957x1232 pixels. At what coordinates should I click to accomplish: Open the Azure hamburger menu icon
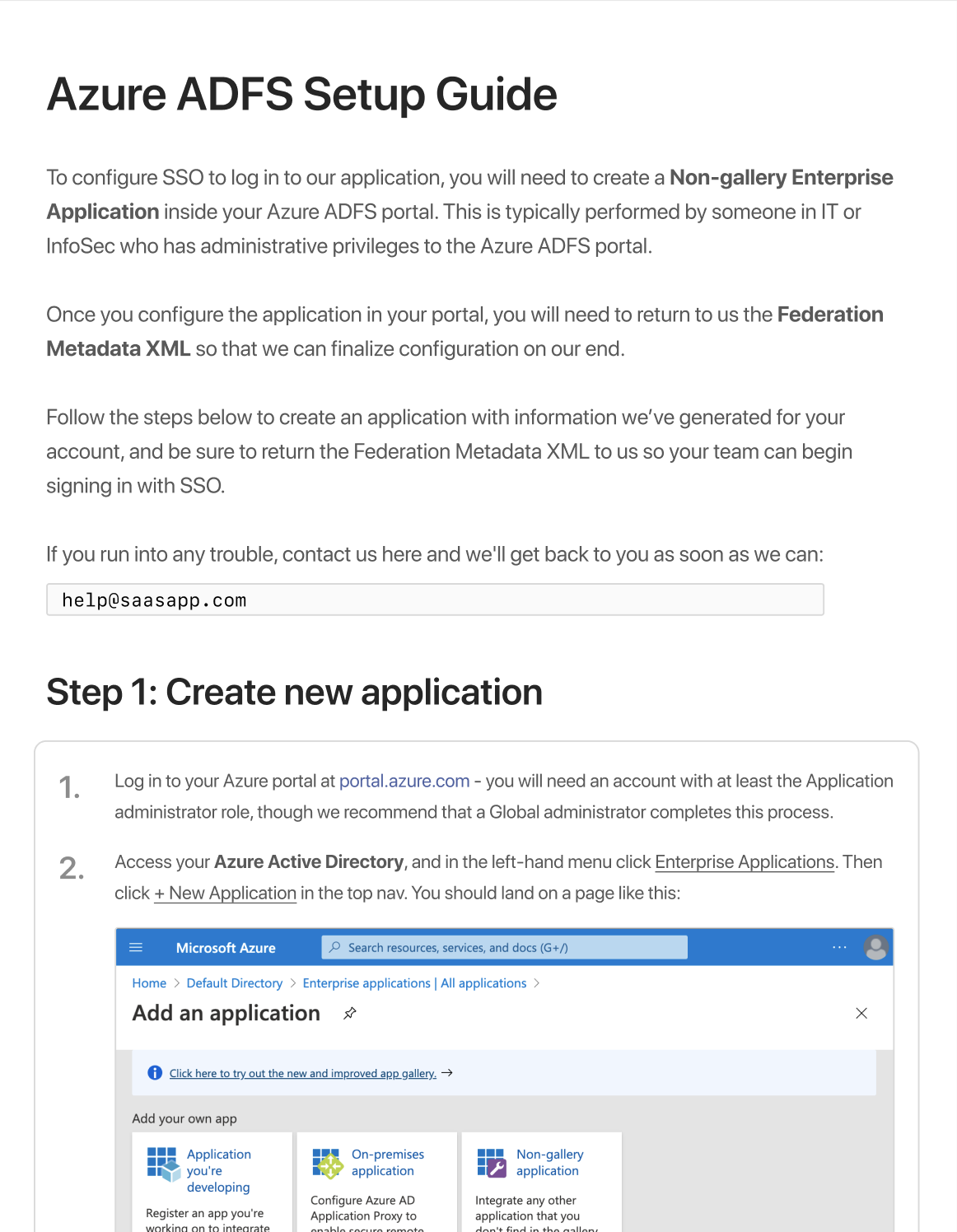pos(136,948)
